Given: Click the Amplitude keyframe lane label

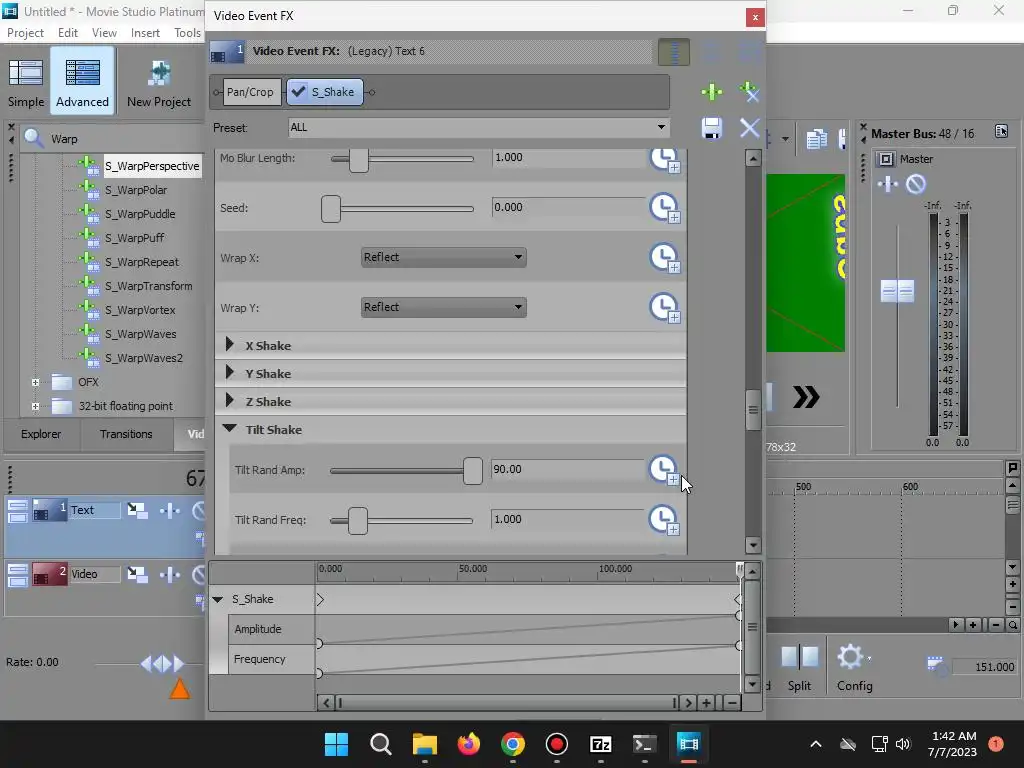Looking at the screenshot, I should [258, 629].
